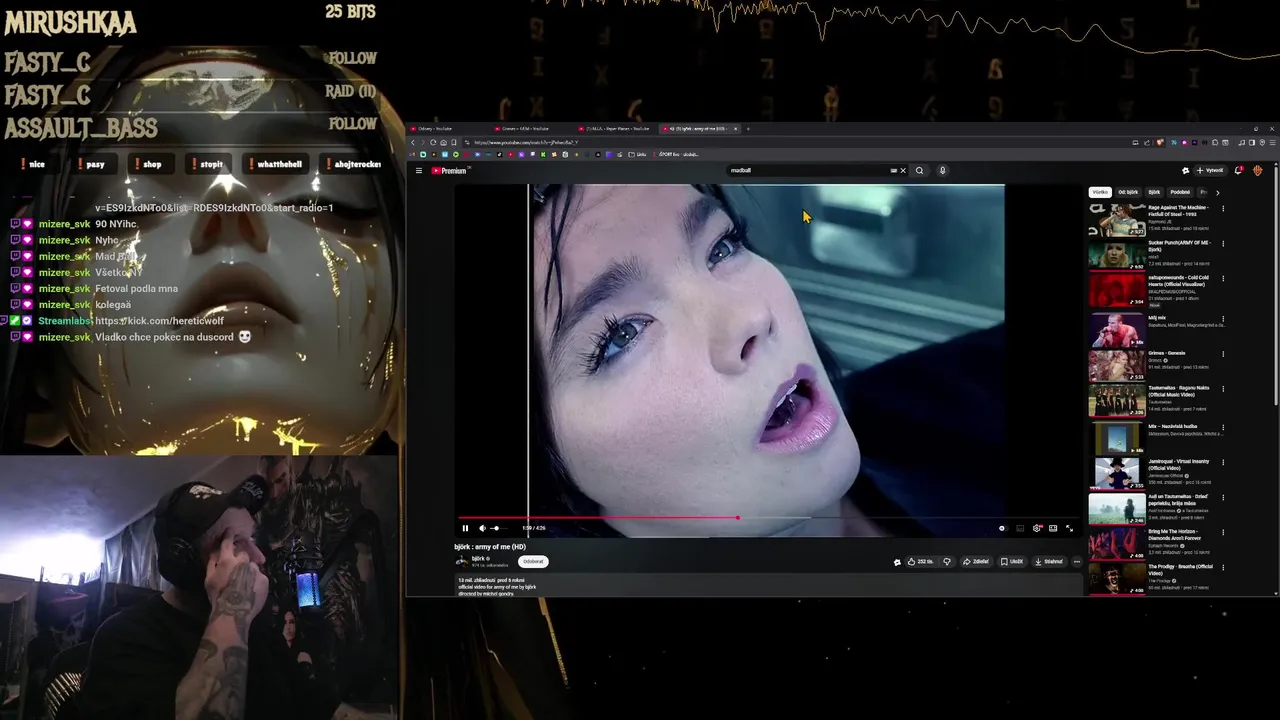
Task: Select the Od: björk filter chip
Action: (x=1128, y=192)
